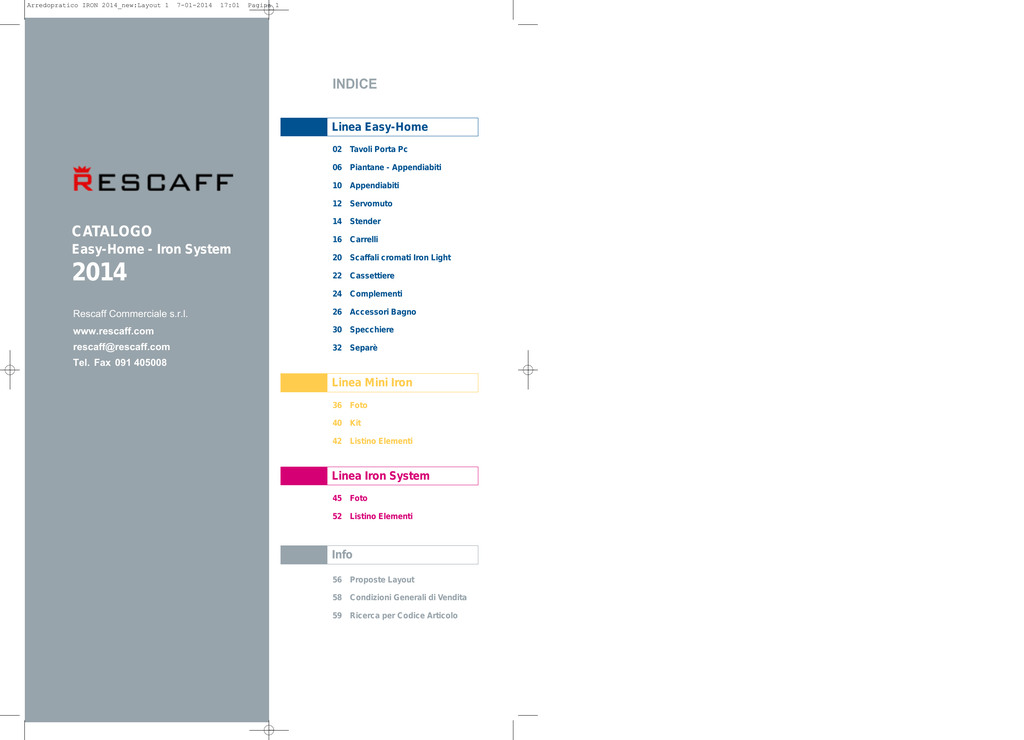Click the magenta swatch beside Linea Iron System

(304, 476)
